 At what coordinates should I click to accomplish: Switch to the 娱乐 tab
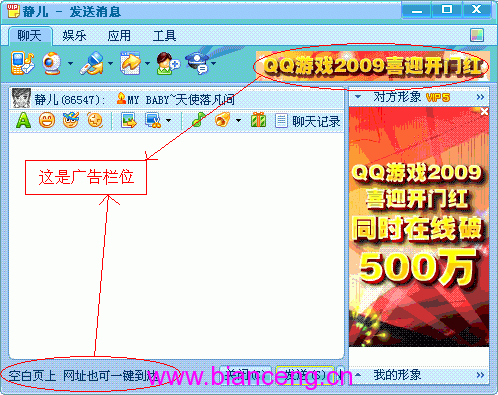pyautogui.click(x=74, y=36)
